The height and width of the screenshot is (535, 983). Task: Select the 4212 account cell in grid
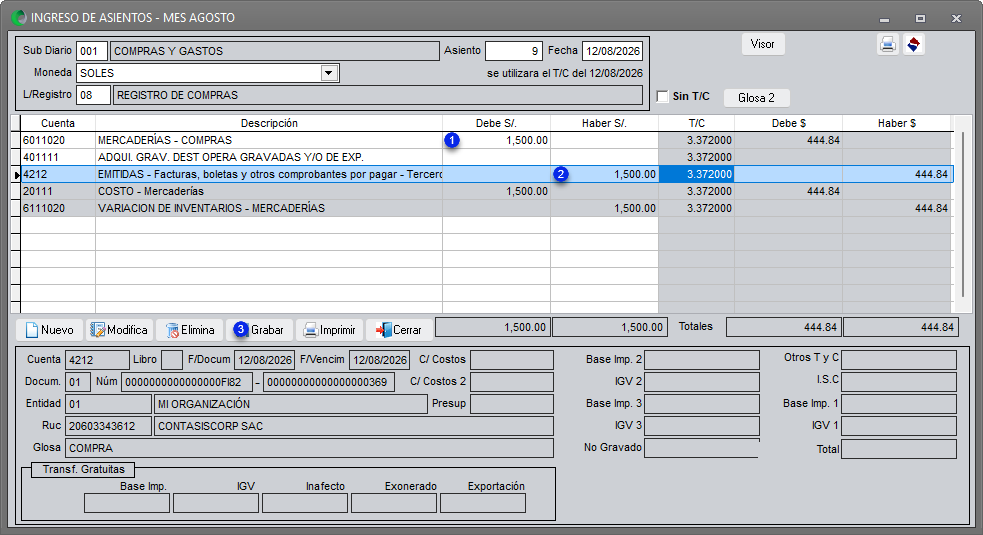point(58,174)
